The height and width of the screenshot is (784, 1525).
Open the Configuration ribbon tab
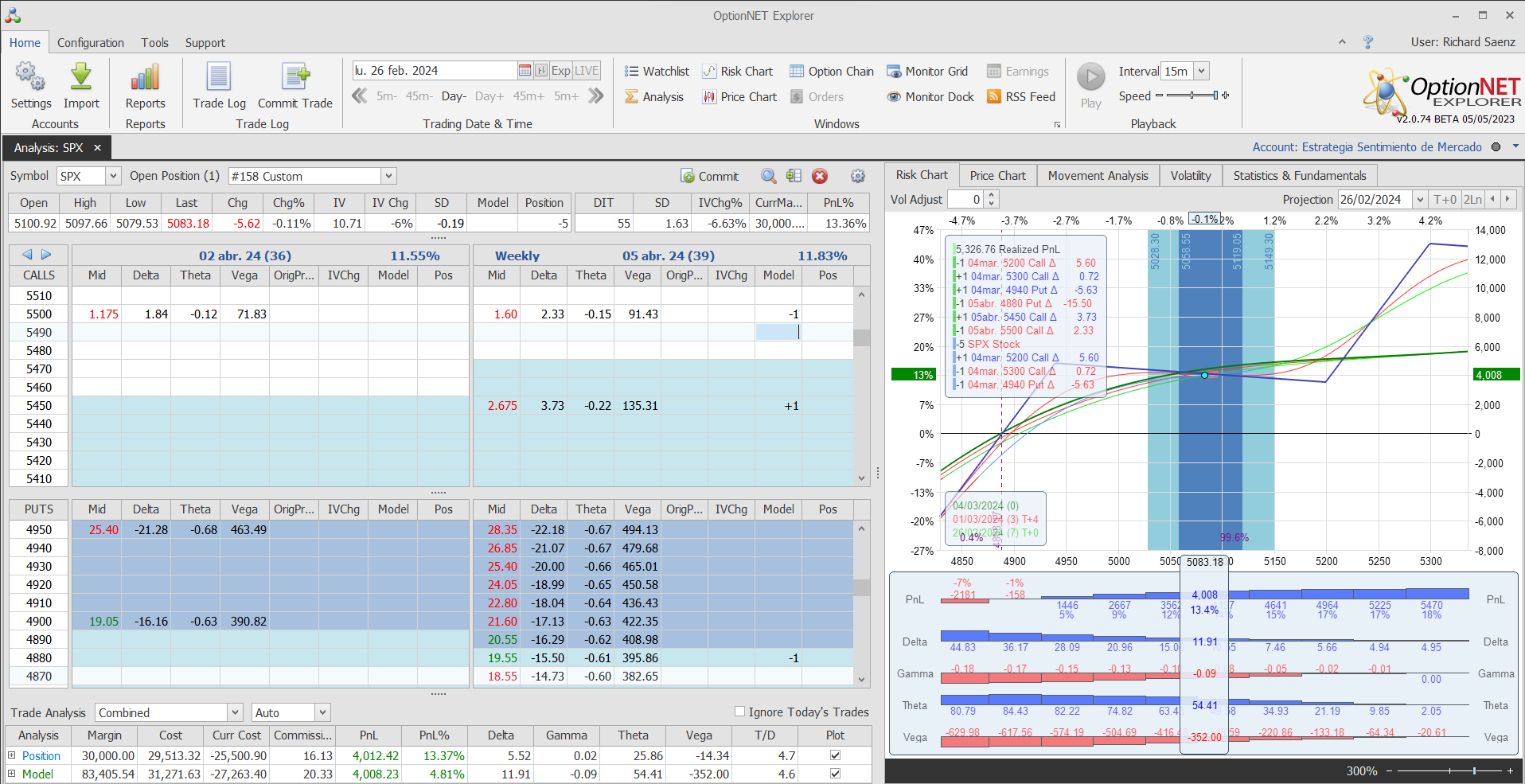[91, 43]
